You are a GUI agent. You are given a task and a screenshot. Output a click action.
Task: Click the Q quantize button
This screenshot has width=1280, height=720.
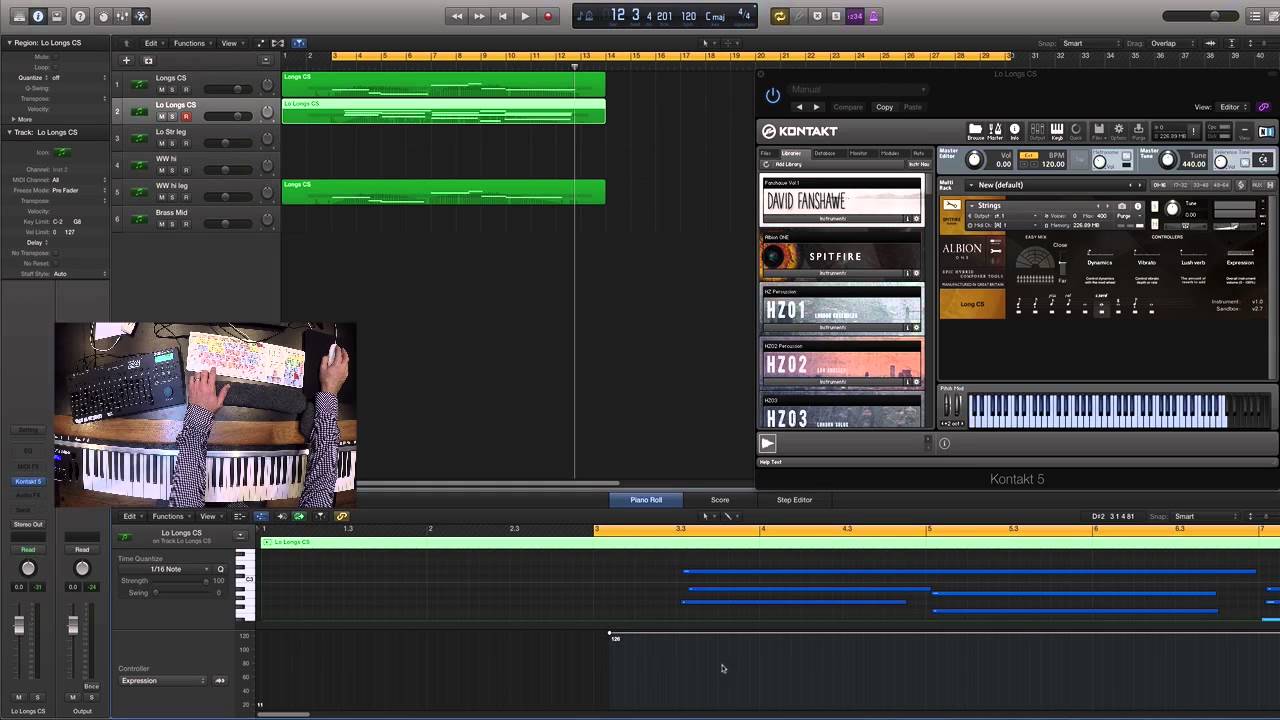pos(221,569)
